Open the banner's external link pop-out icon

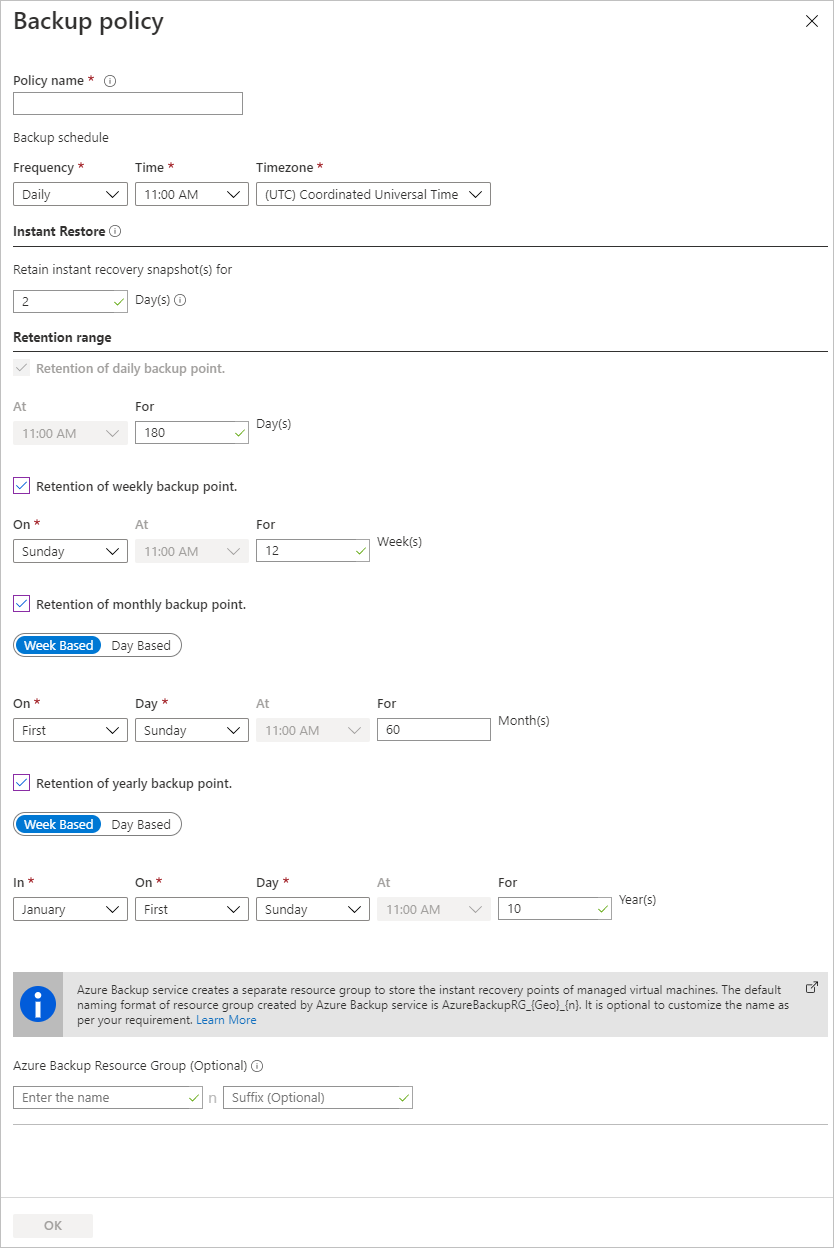[x=811, y=985]
